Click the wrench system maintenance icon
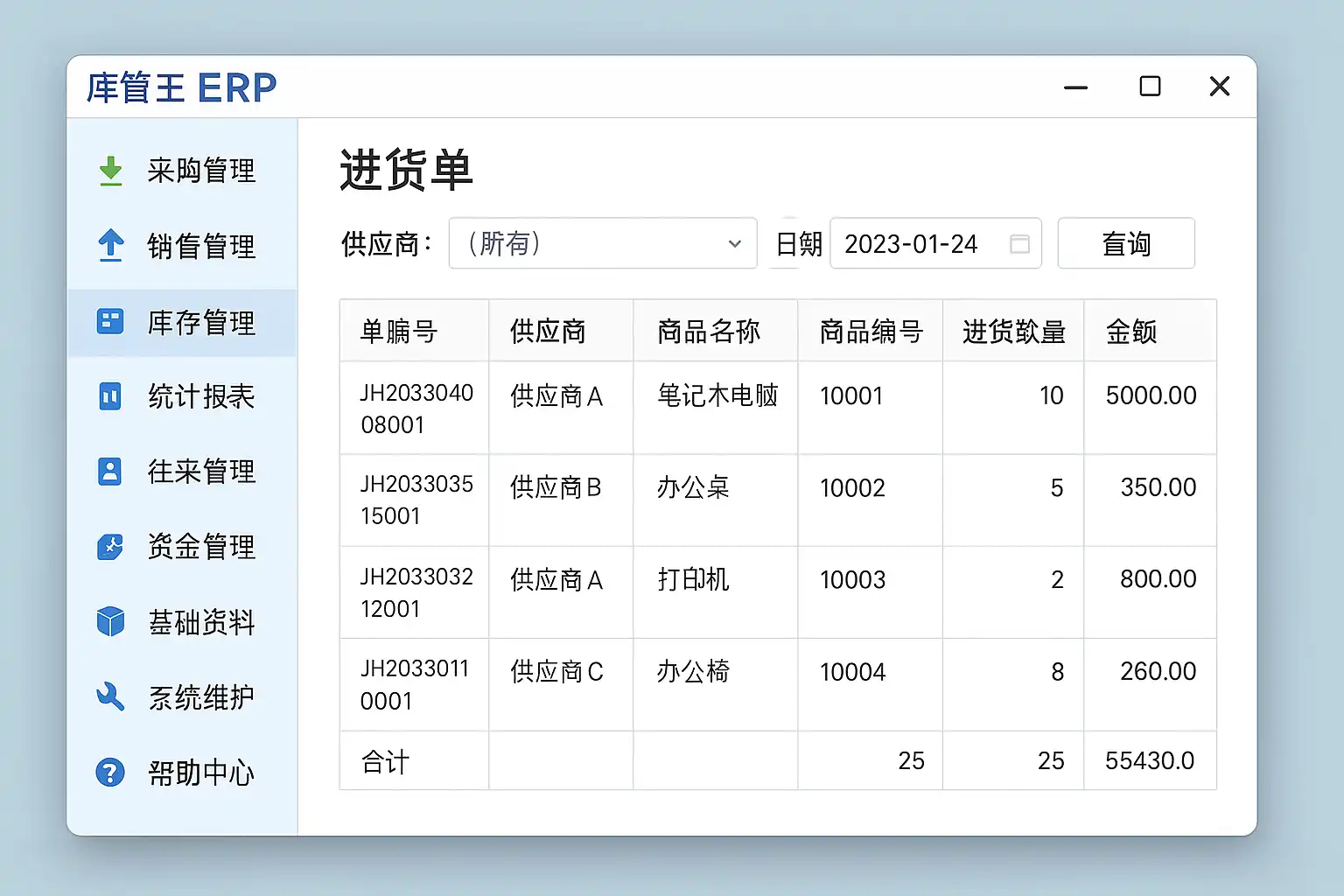The width and height of the screenshot is (1344, 896). (110, 697)
